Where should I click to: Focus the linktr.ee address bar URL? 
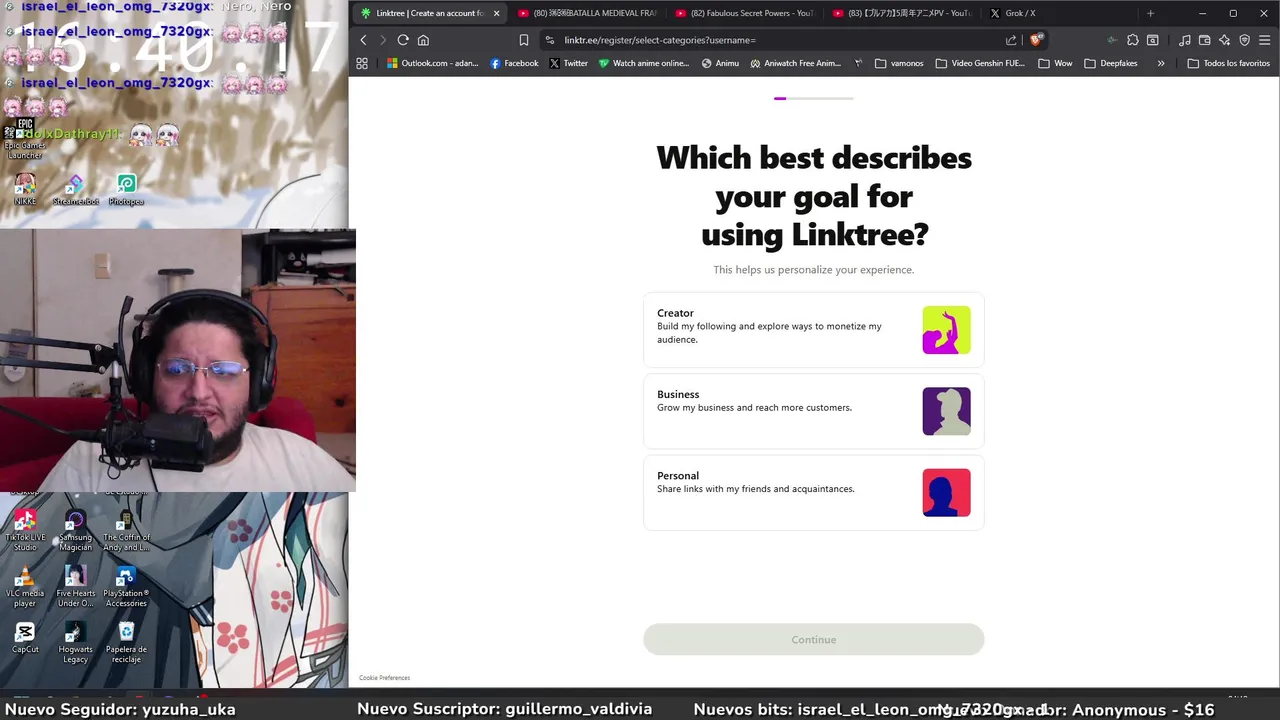[x=660, y=40]
